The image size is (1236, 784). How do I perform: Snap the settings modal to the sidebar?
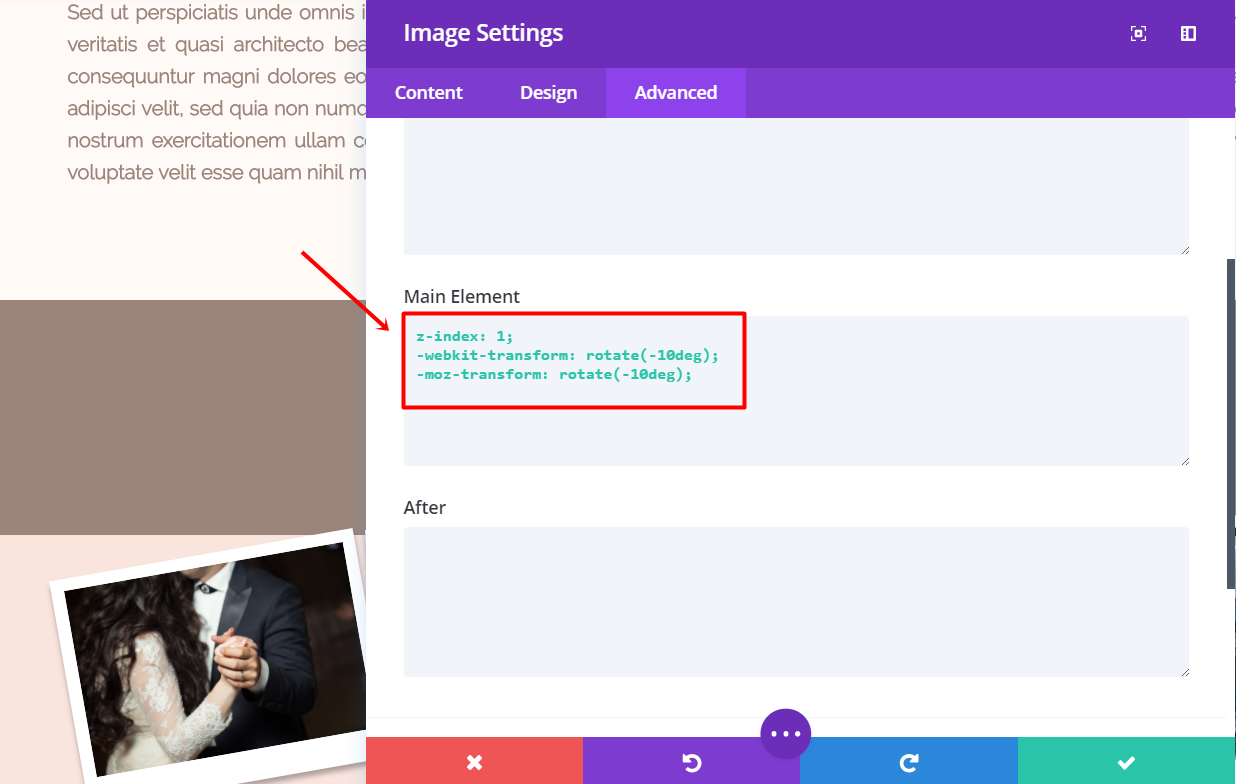coord(1188,34)
